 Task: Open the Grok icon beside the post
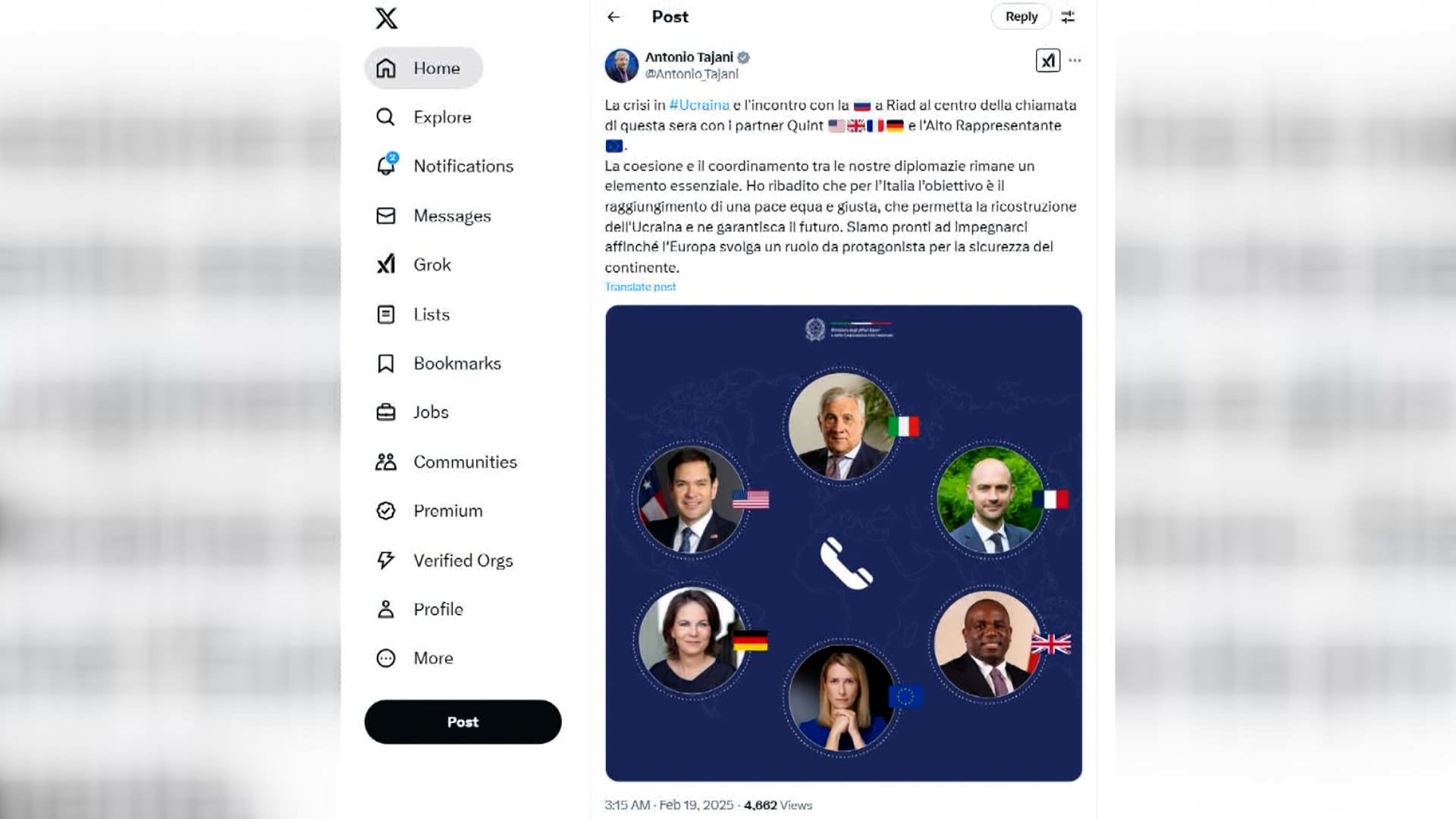tap(1048, 61)
